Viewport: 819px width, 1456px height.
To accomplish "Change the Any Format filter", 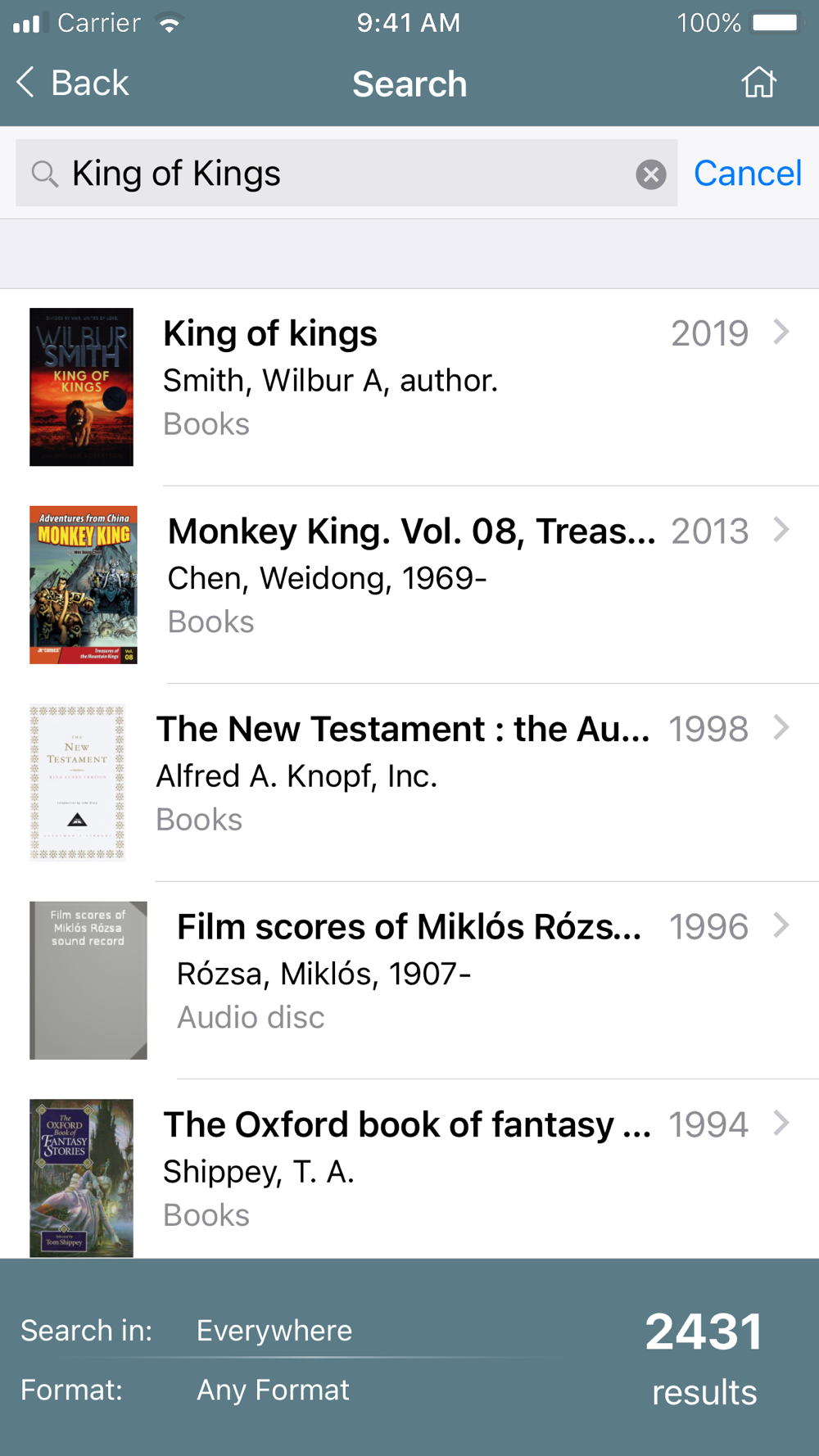I will click(273, 1390).
